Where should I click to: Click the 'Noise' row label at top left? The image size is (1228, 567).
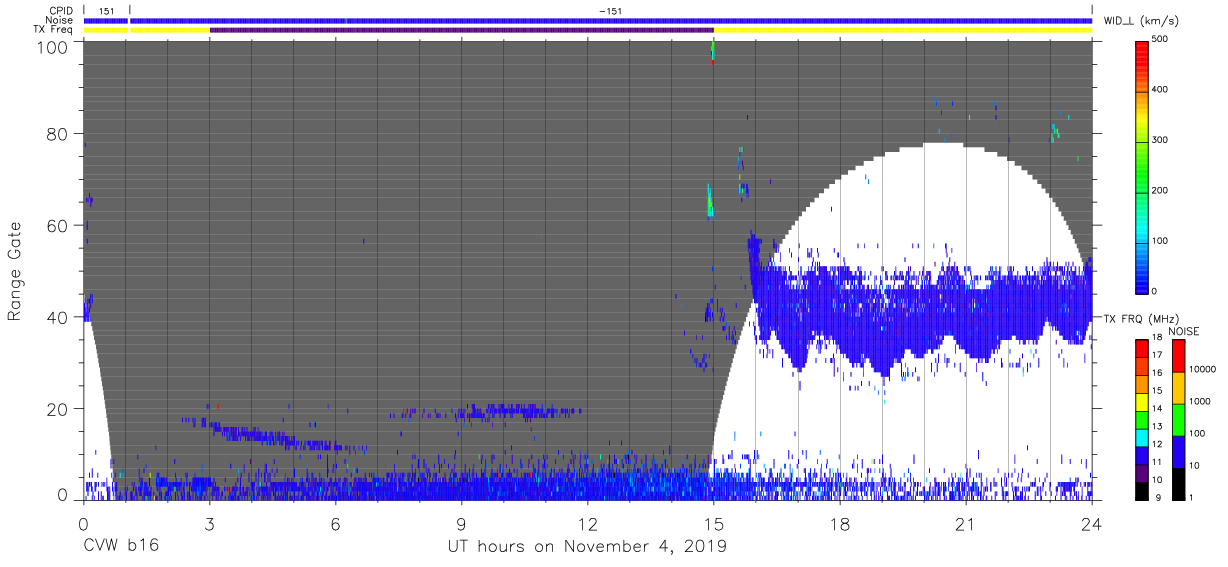tap(60, 20)
